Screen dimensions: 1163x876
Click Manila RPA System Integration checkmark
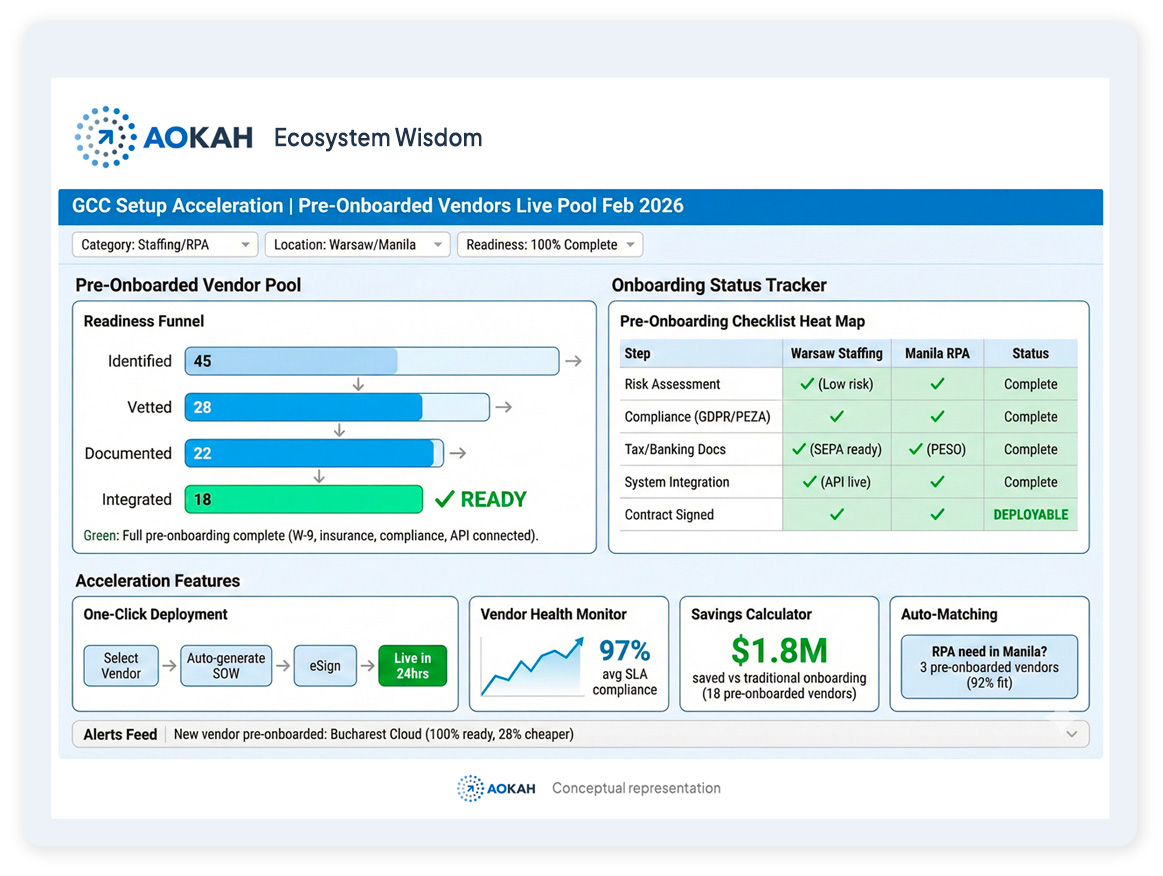click(x=938, y=482)
